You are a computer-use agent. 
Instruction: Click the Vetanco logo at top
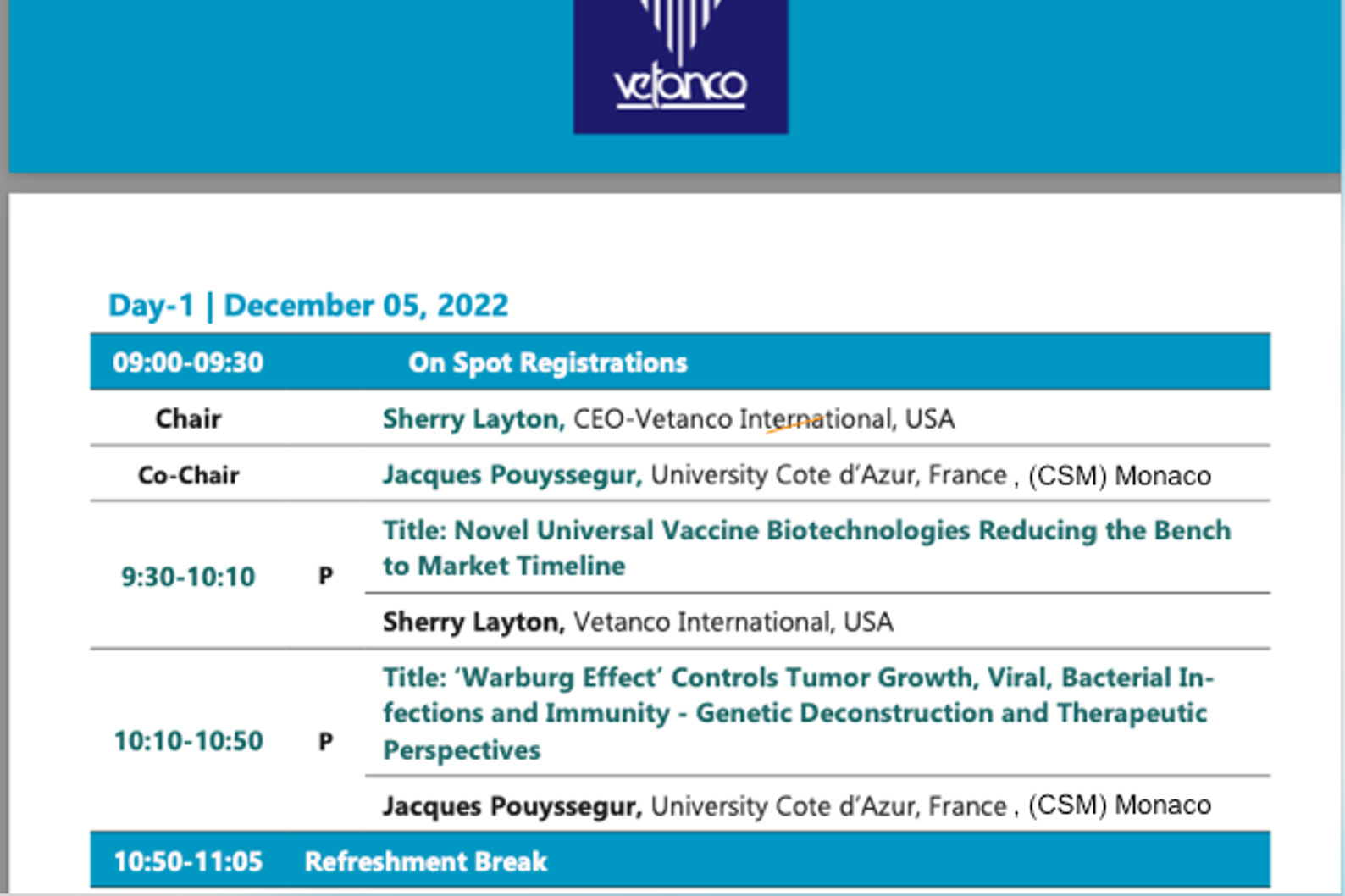pos(681,64)
